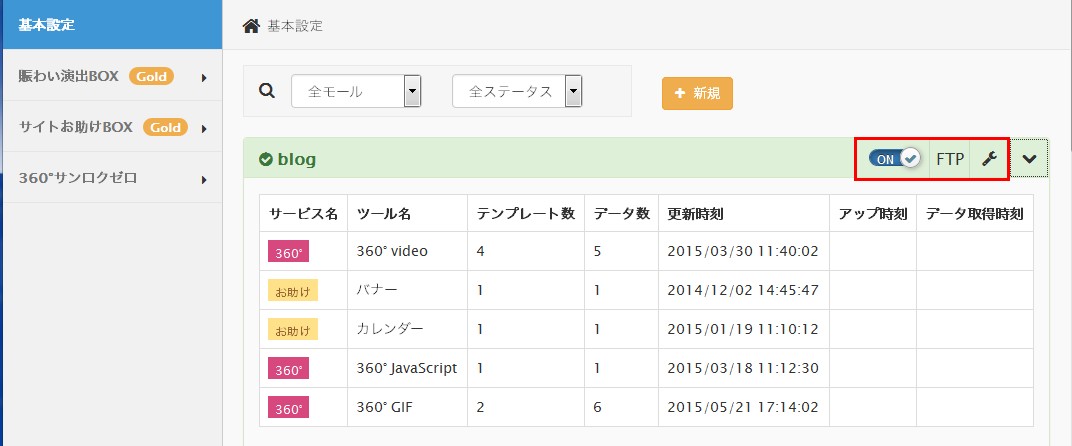Click the home icon in breadcrumb
This screenshot has width=1072, height=446.
[x=251, y=26]
